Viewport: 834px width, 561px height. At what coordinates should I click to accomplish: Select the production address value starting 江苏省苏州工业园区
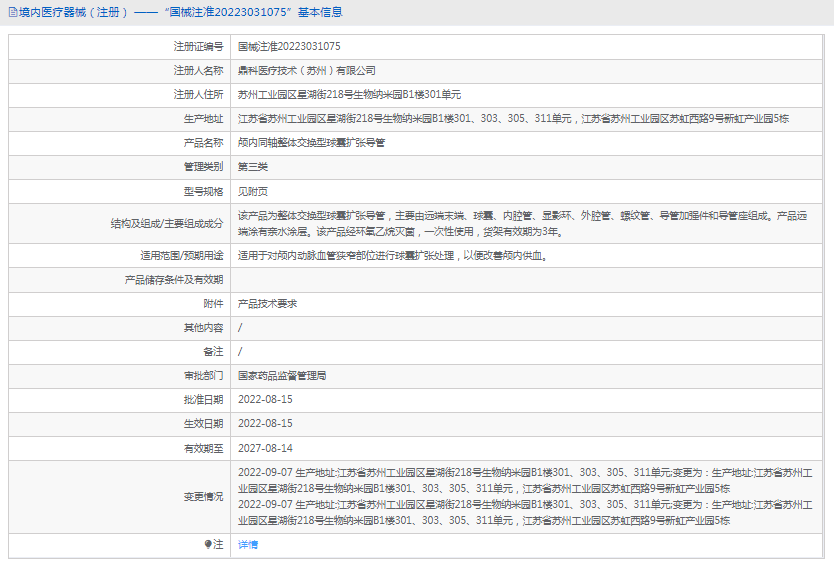pos(513,119)
